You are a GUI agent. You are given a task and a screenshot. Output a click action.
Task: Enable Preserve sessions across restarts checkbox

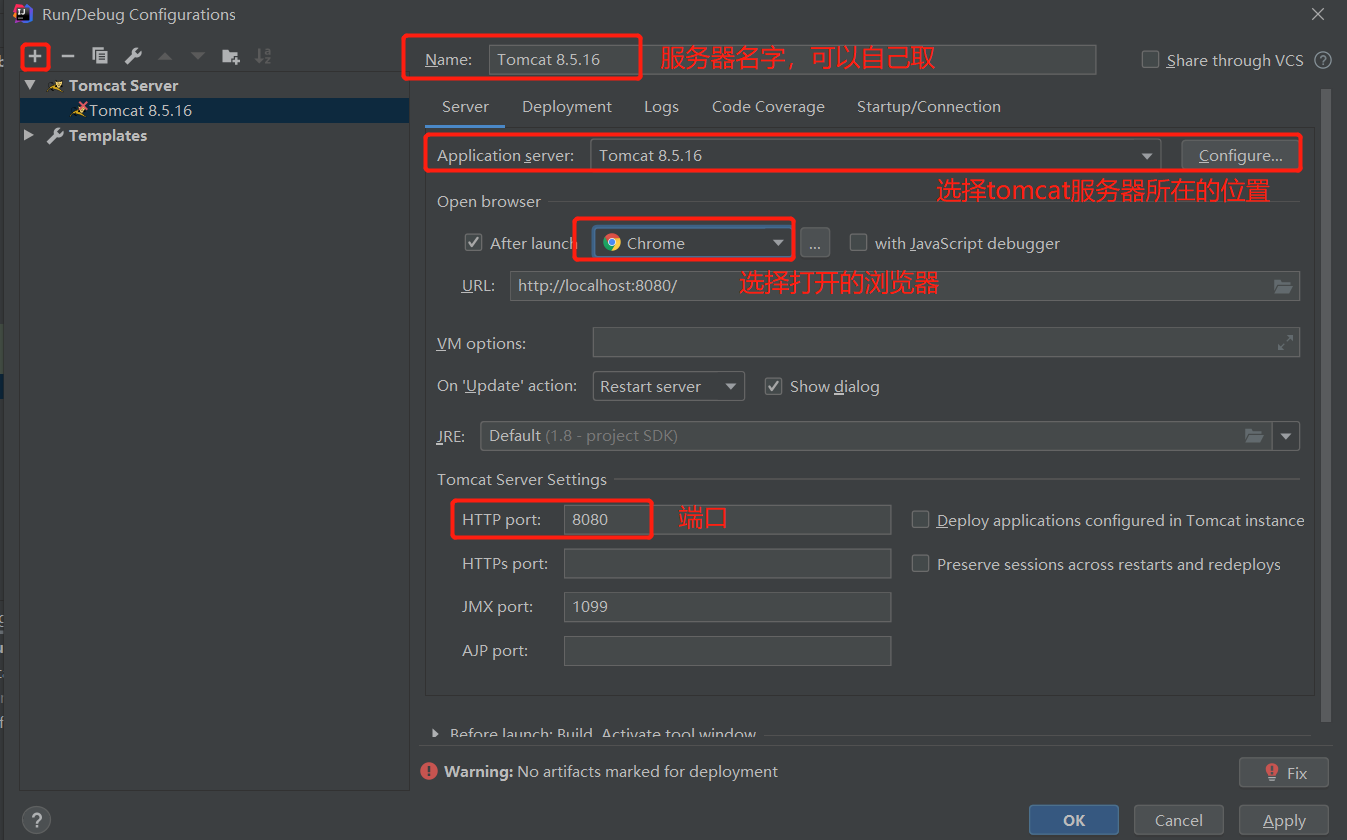[x=920, y=564]
